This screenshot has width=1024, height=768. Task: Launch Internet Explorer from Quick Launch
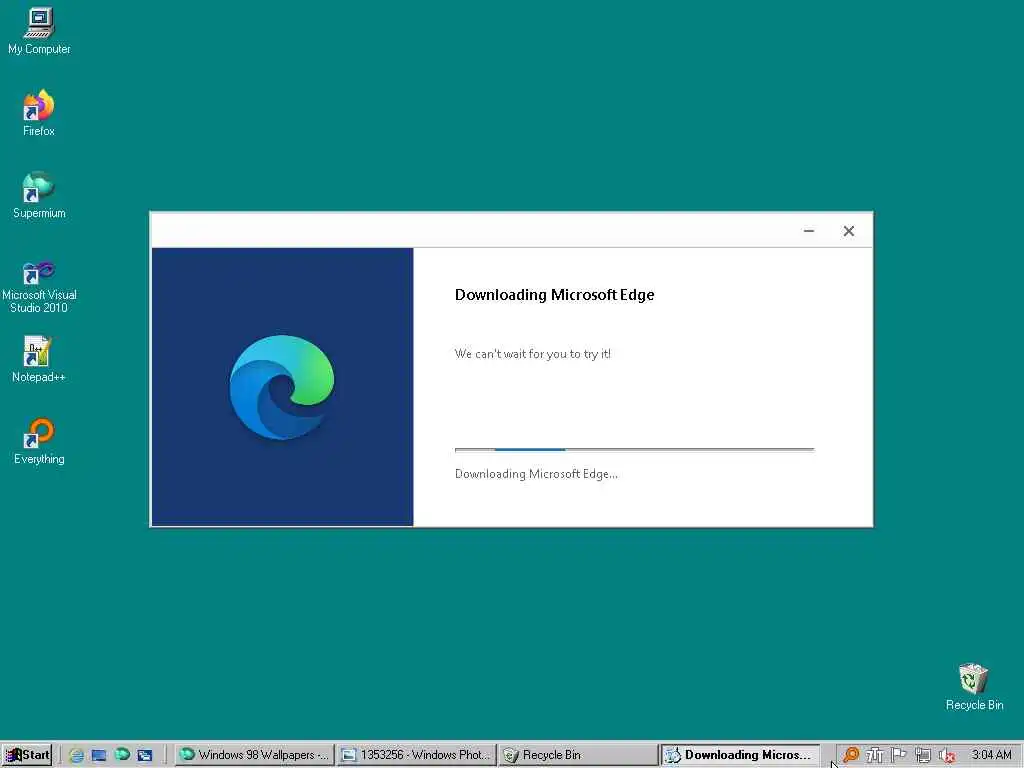point(76,755)
